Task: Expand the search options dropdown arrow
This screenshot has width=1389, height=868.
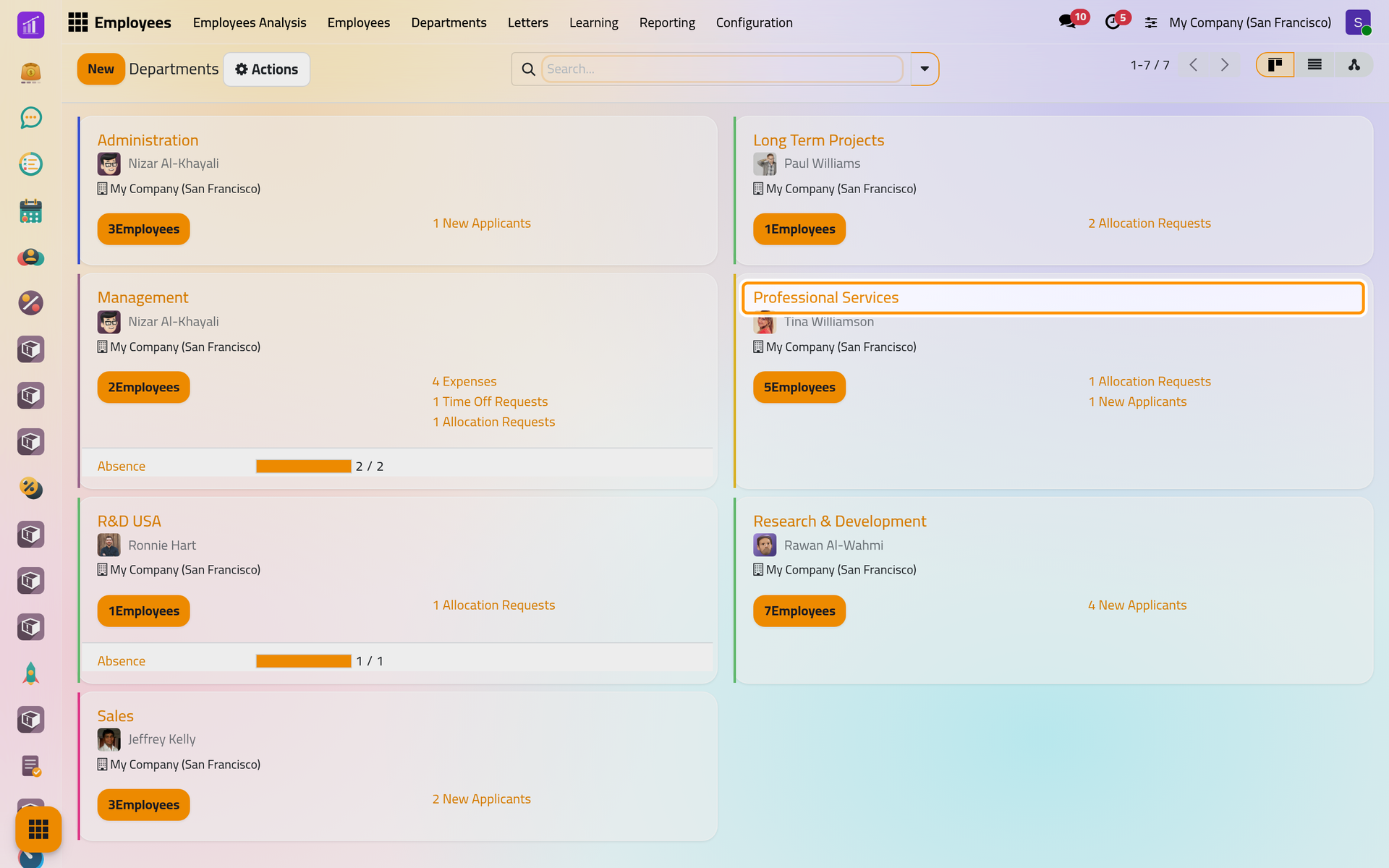Action: coord(925,69)
